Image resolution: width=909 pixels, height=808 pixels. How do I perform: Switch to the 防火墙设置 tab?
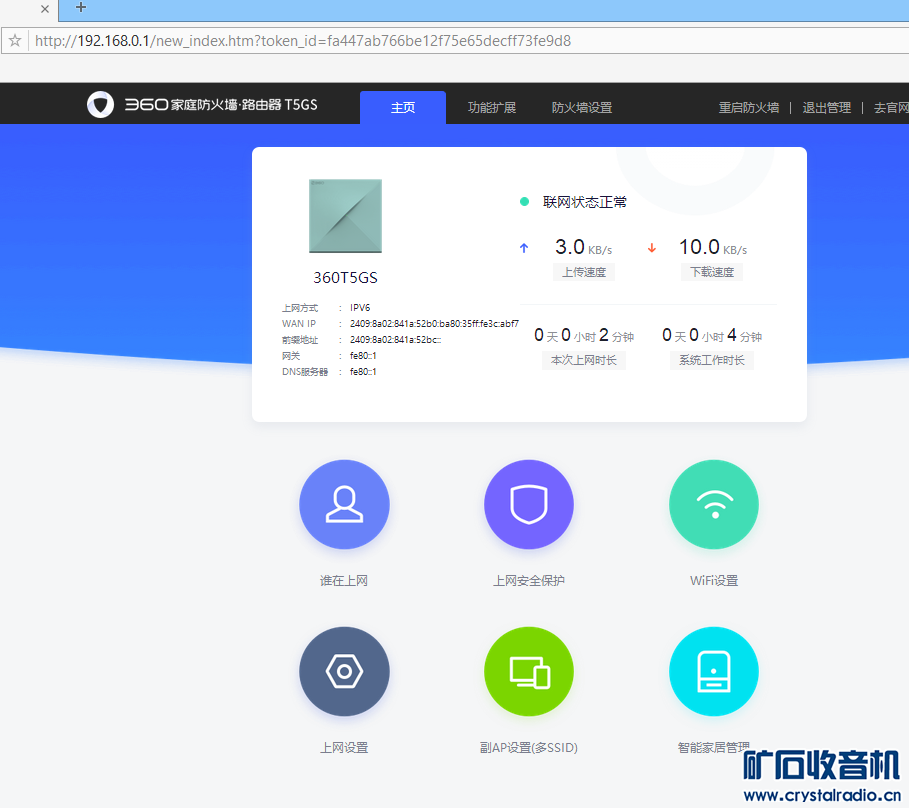click(x=581, y=107)
